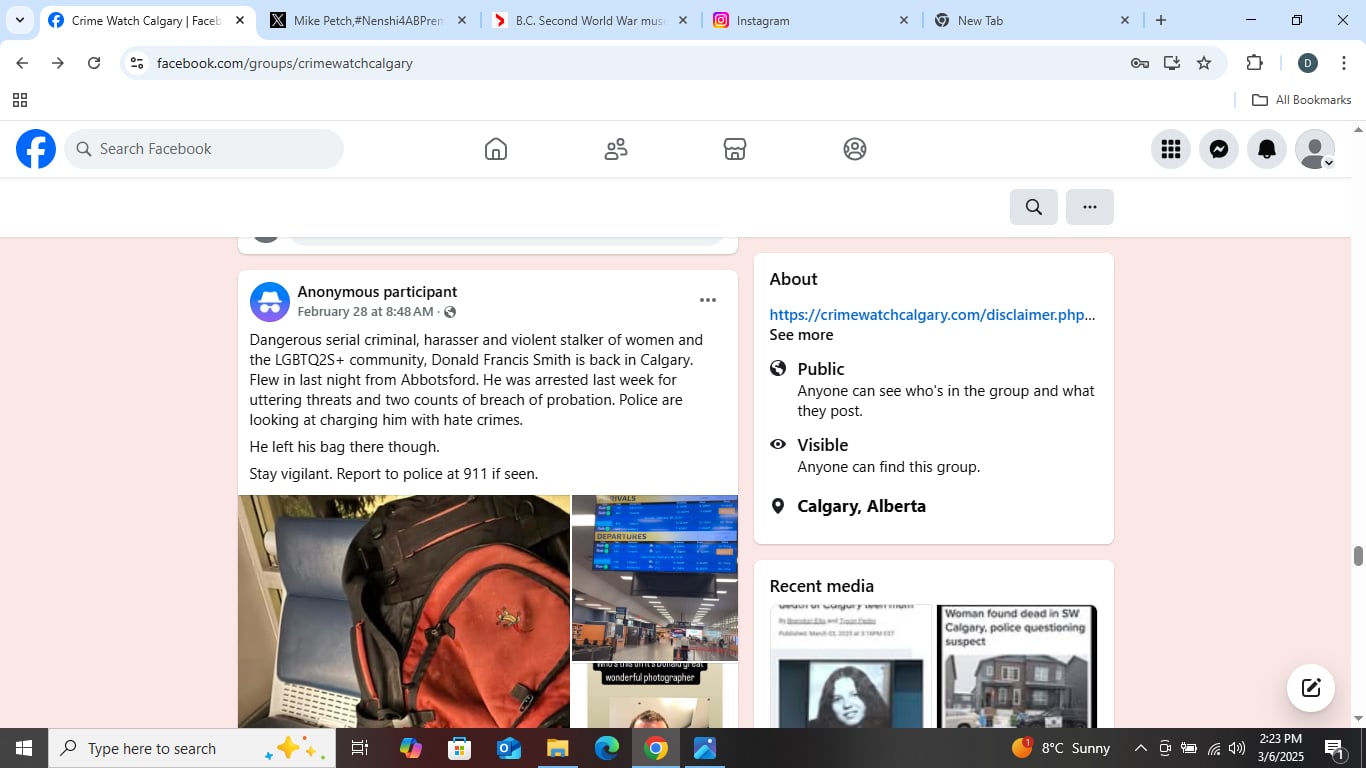Show hidden system tray icons
Viewport: 1366px width, 768px height.
[x=1140, y=748]
